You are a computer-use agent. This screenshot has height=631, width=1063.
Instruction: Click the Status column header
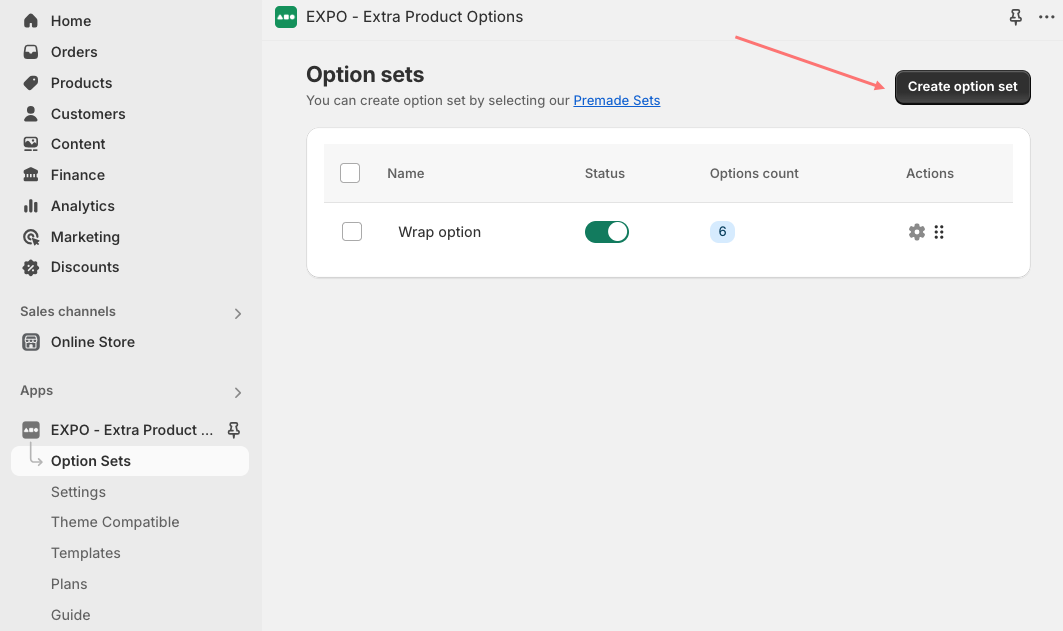tap(605, 174)
